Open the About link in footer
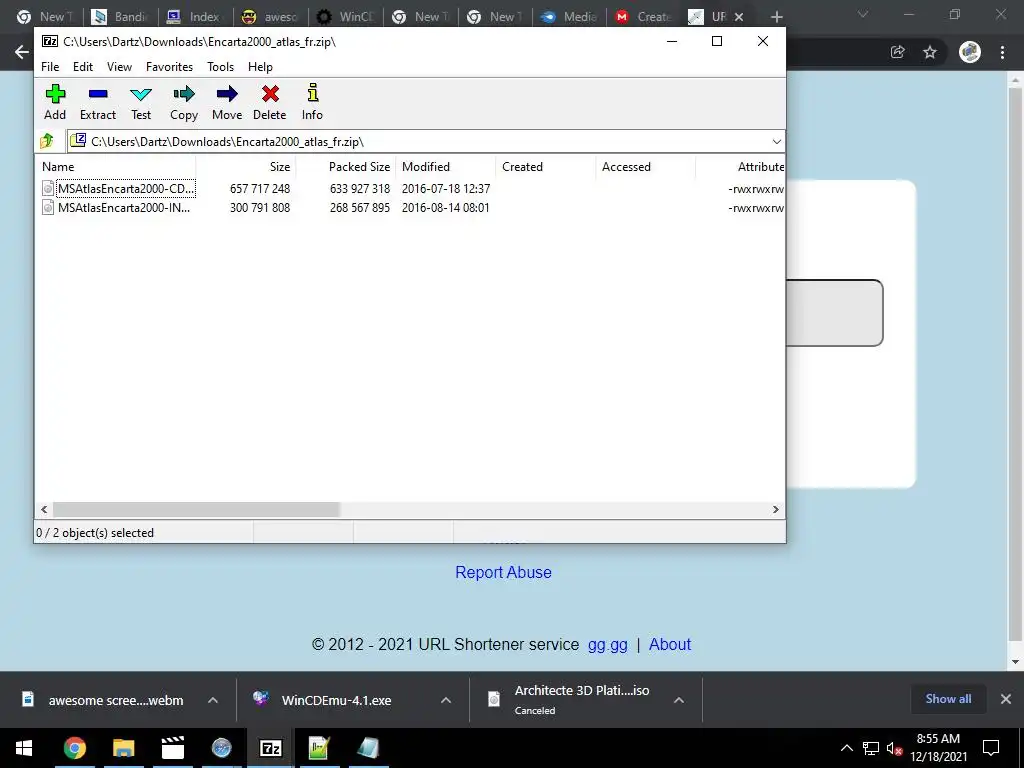The width and height of the screenshot is (1024, 768). coord(670,645)
